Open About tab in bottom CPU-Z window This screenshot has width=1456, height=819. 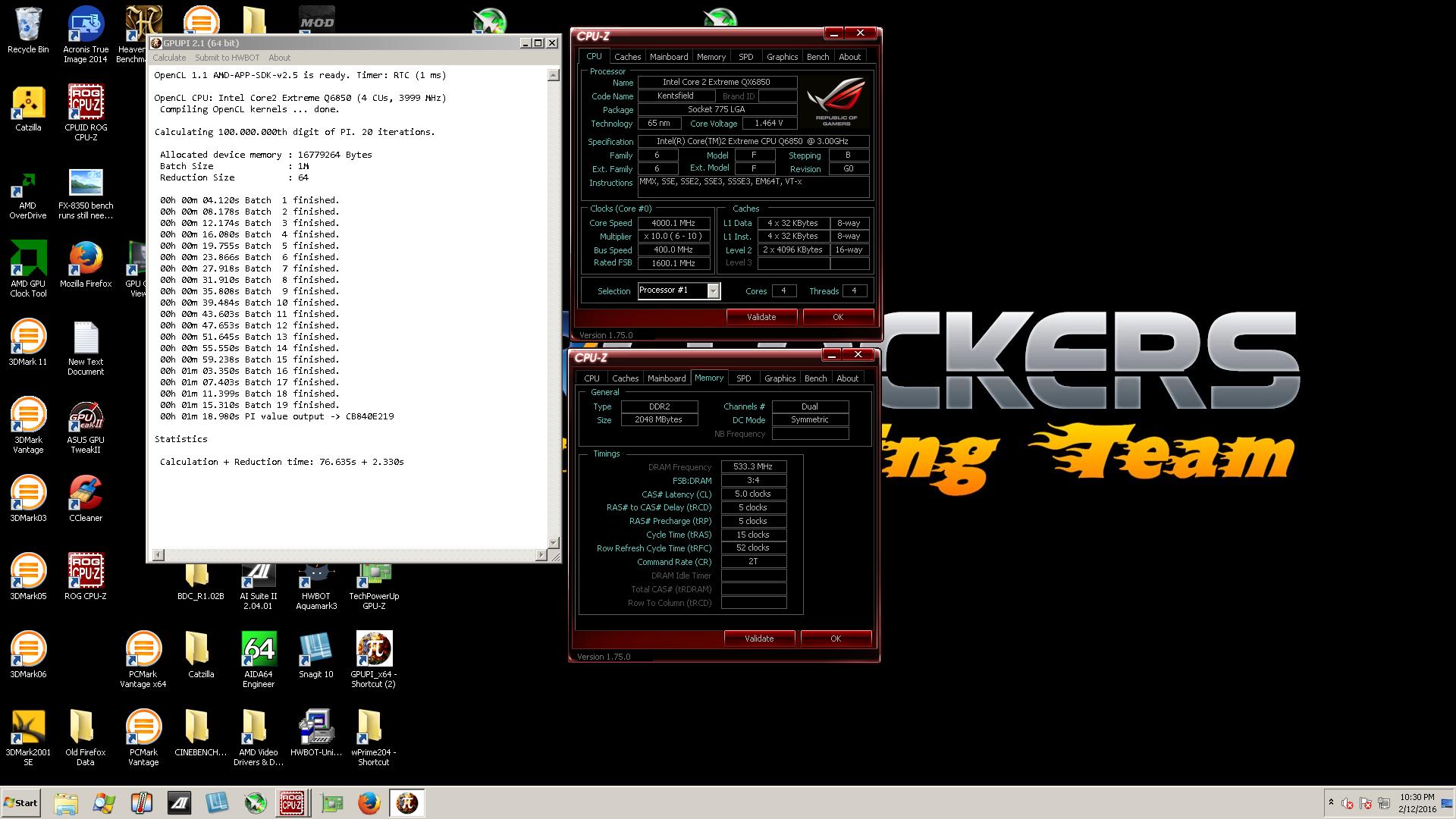[847, 378]
